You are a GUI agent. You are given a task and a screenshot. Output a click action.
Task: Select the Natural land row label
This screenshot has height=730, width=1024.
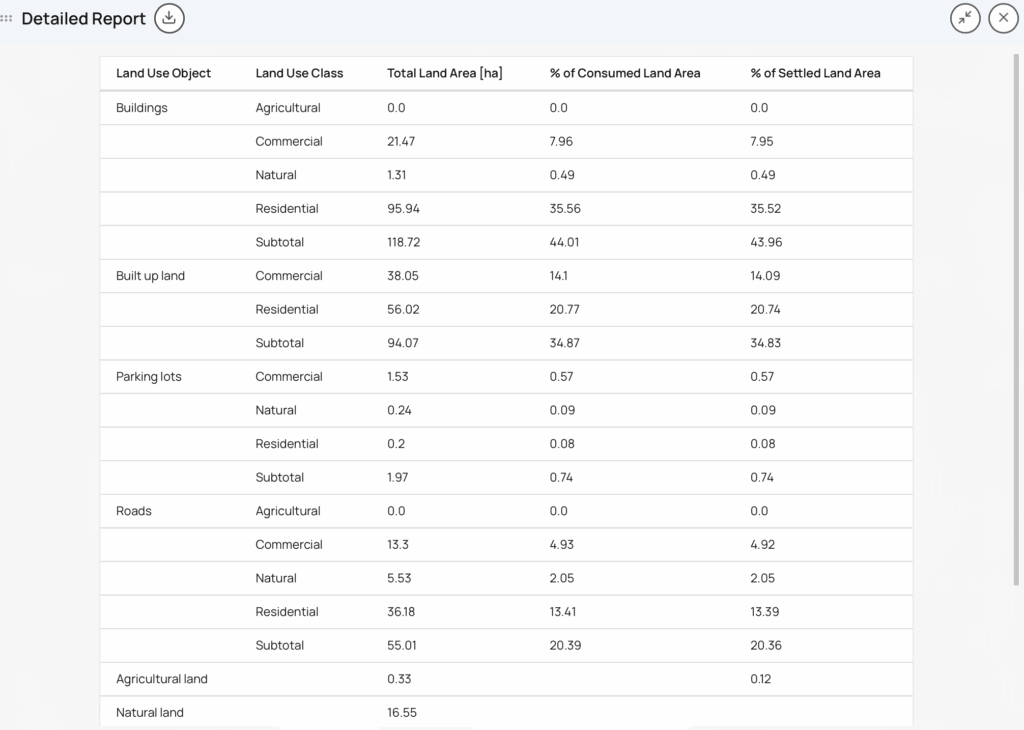tap(150, 713)
